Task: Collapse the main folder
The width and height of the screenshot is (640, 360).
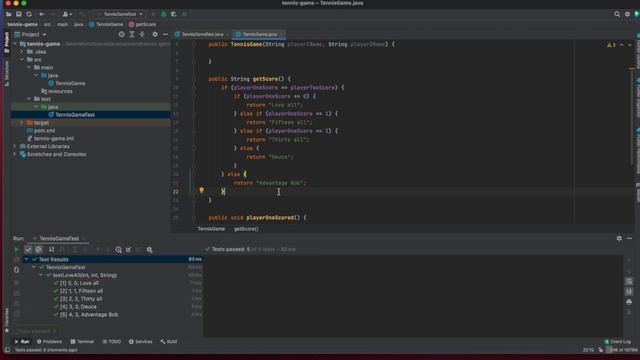Action: click(x=29, y=67)
